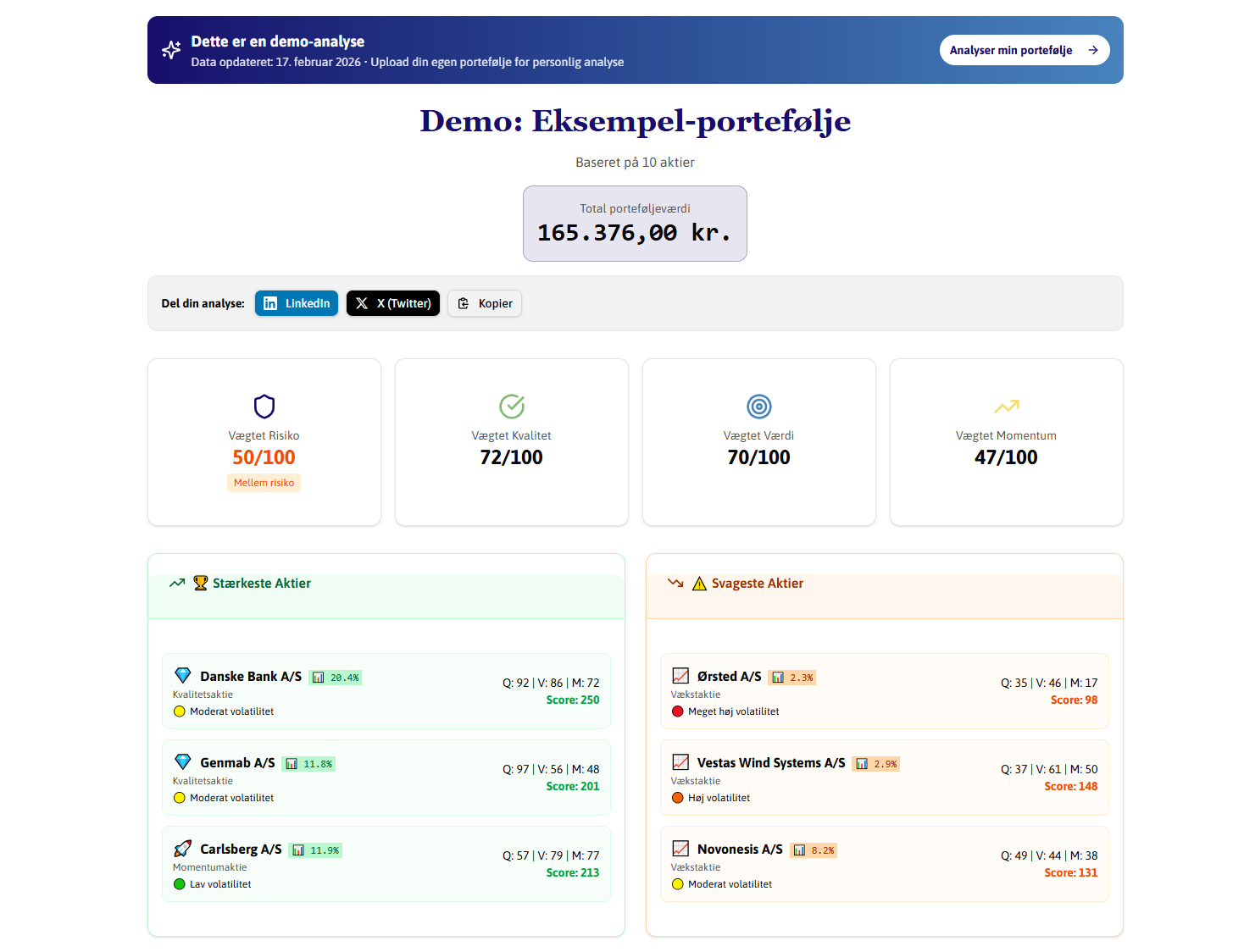This screenshot has width=1244, height=952.
Task: Click the diamond icon next to Danske Bank A/S
Action: (183, 676)
